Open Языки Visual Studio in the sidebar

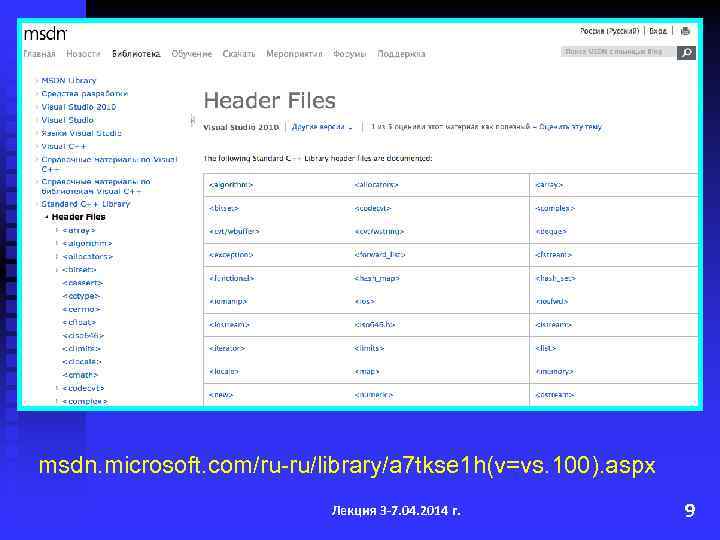point(81,133)
